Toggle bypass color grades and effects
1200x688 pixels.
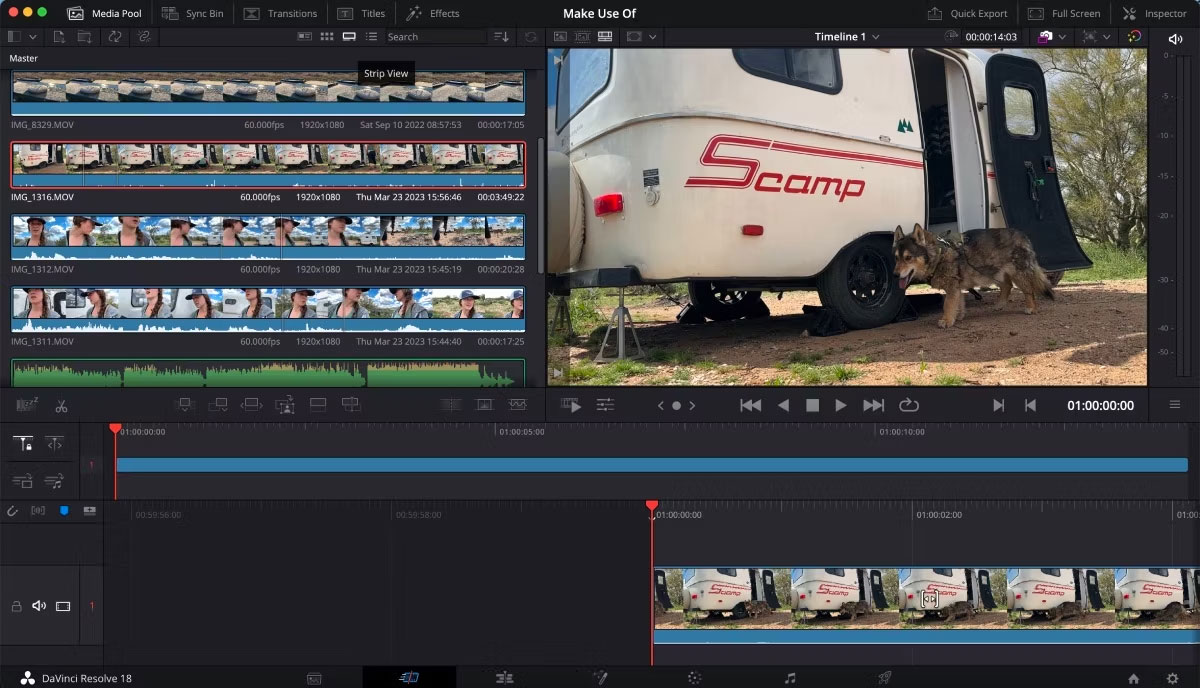point(1134,37)
